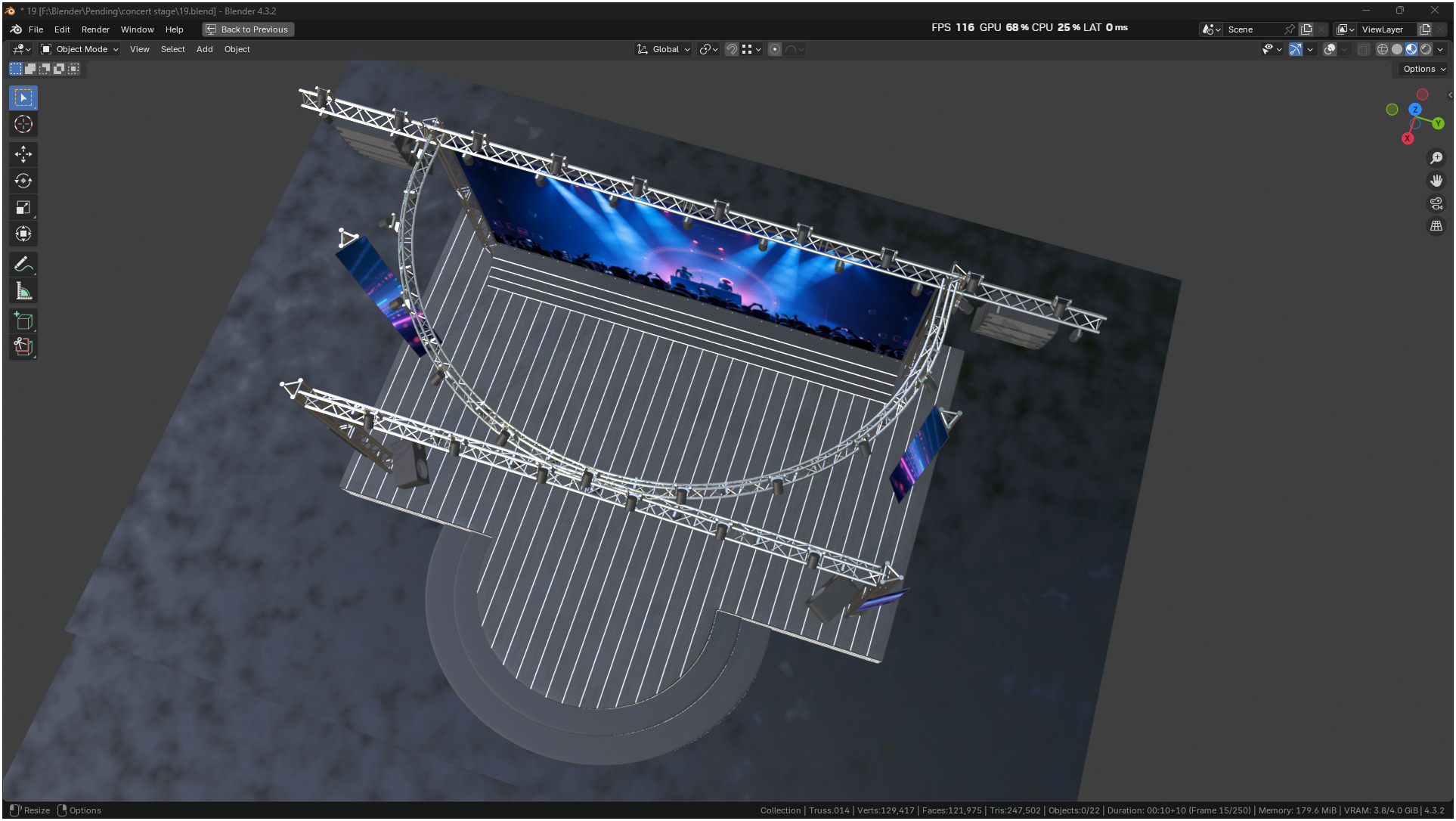The height and width of the screenshot is (821, 1456).
Task: Click the Back to Previous button
Action: point(248,29)
